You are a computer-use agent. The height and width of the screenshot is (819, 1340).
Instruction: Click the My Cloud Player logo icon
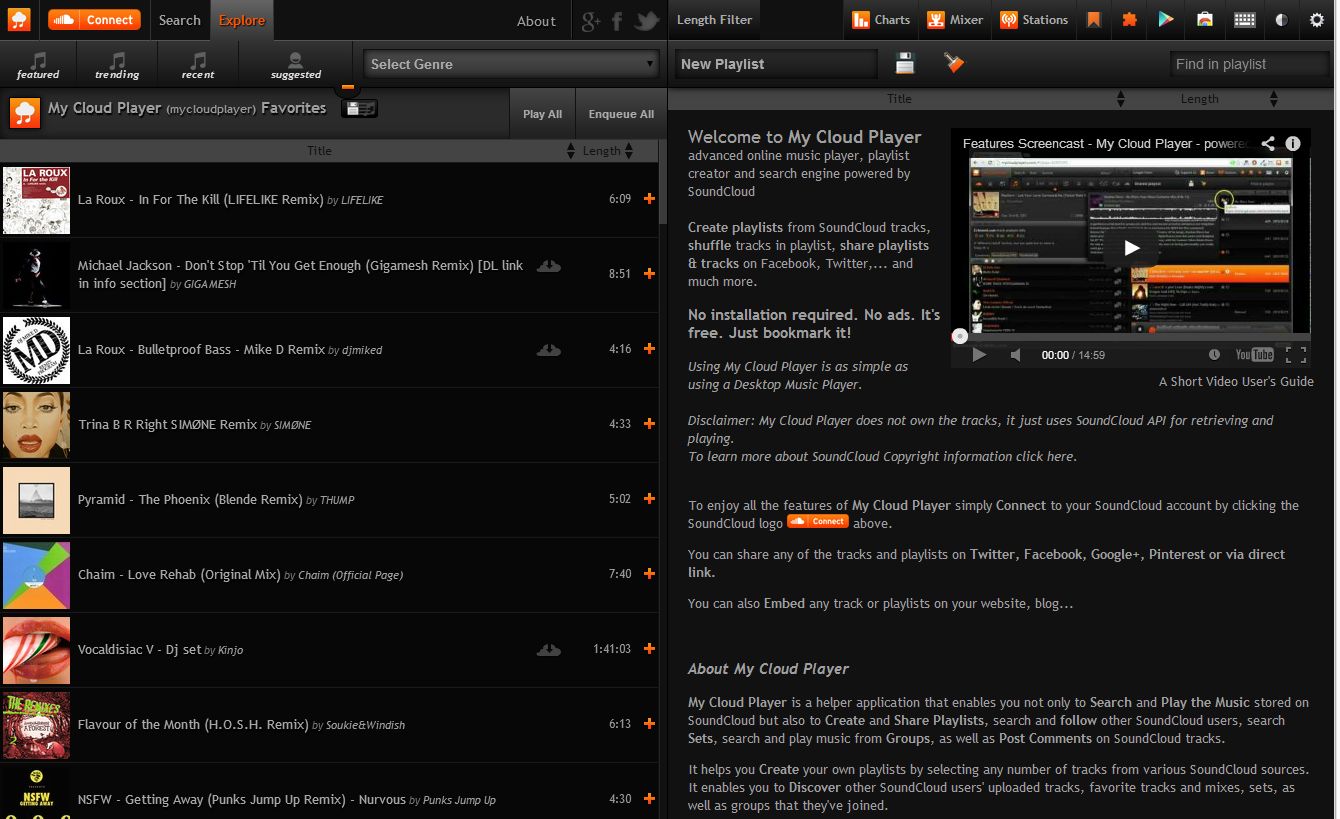pos(20,19)
